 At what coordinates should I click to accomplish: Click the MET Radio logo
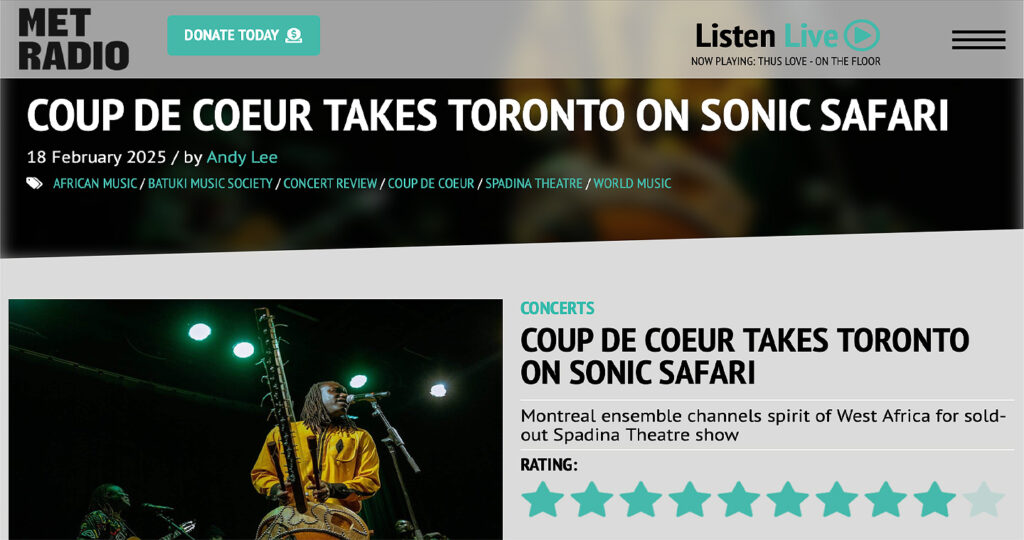pos(73,39)
